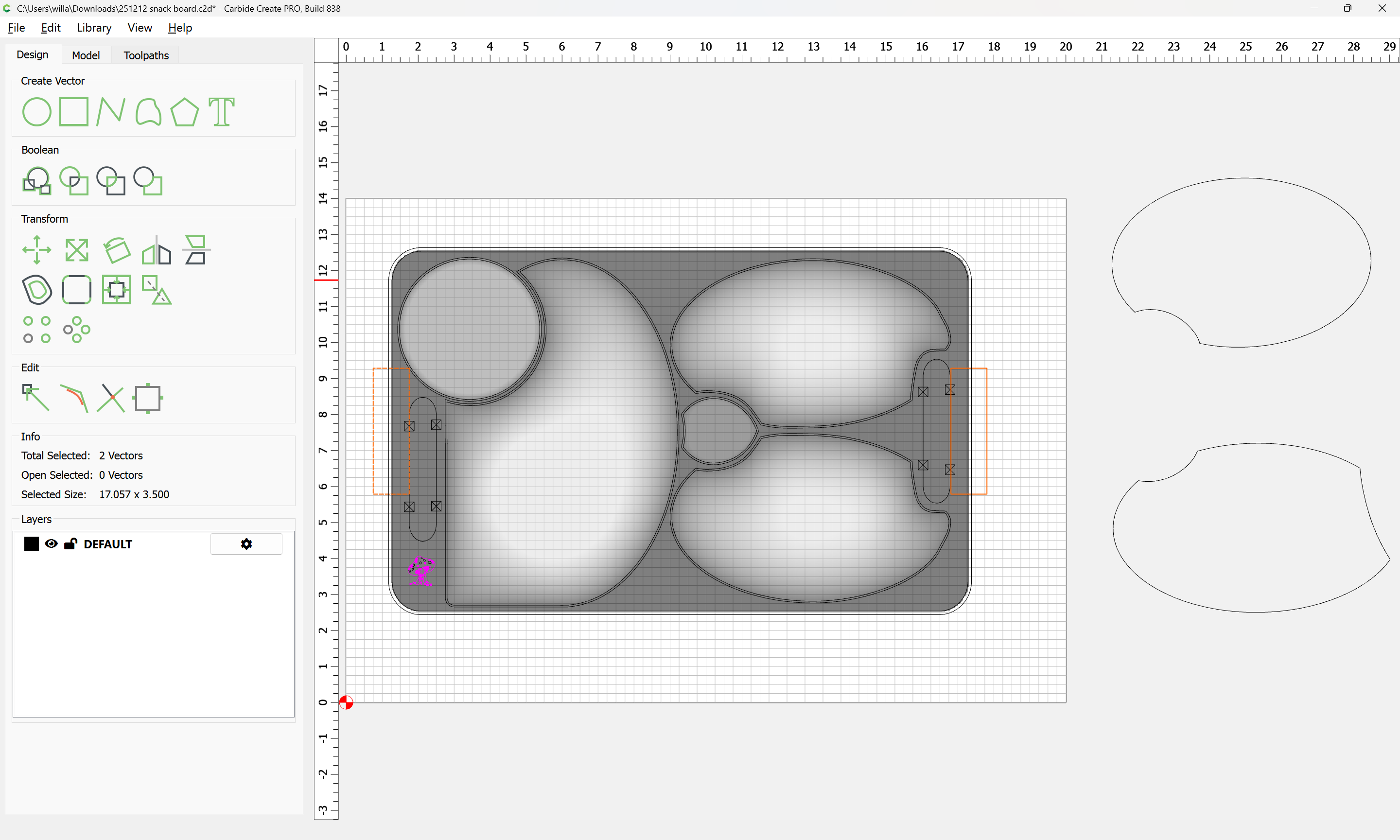Activate the Node Edit tool
Viewport: 1400px width, 840px height.
pyautogui.click(x=35, y=397)
